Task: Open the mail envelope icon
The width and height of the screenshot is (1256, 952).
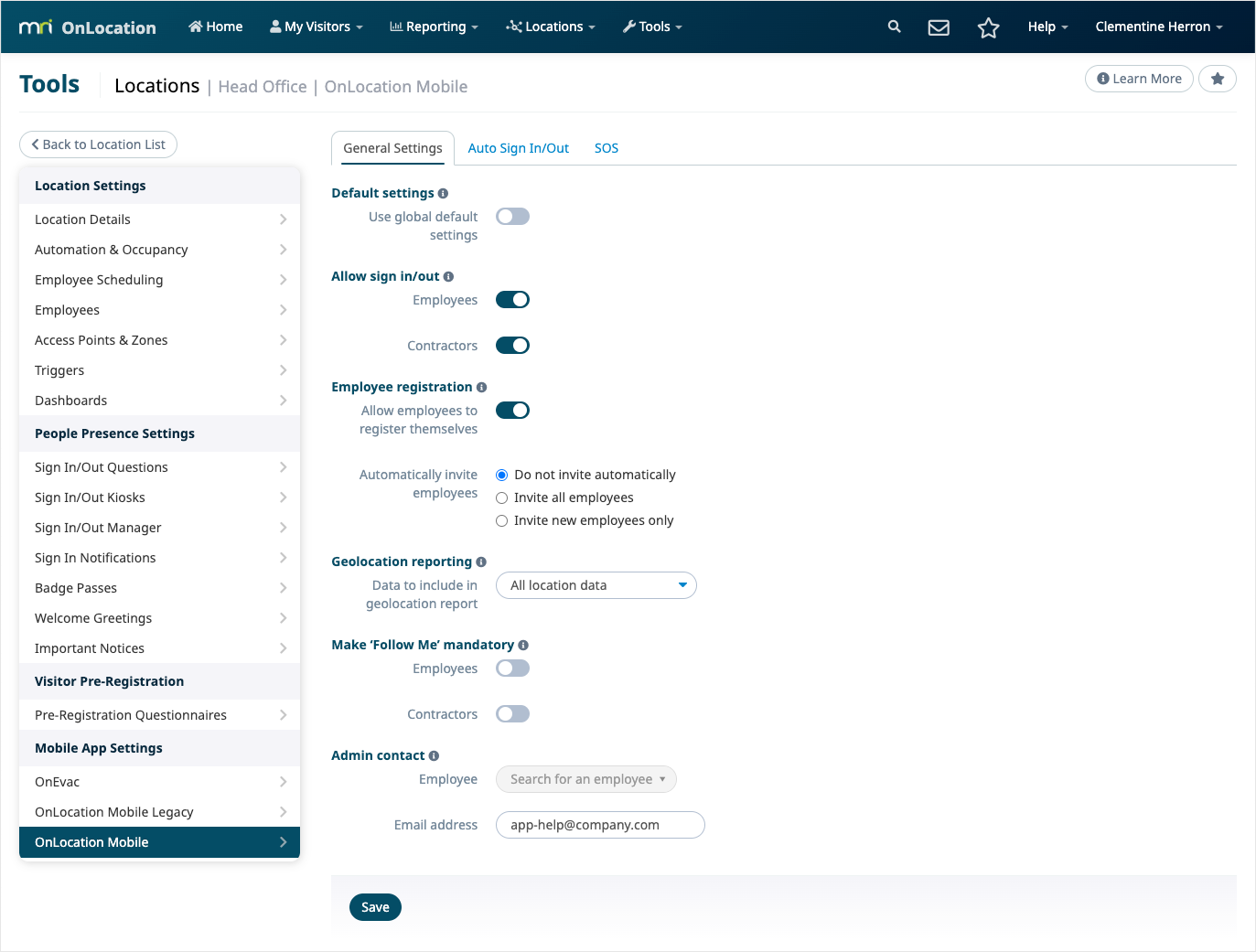Action: click(938, 27)
